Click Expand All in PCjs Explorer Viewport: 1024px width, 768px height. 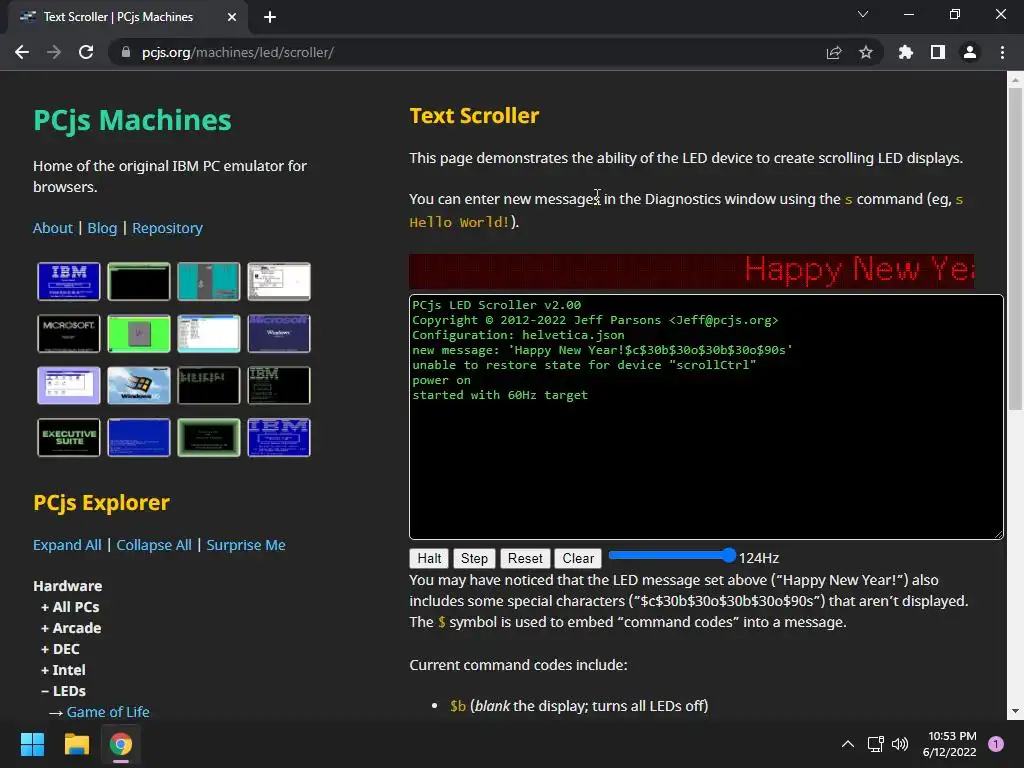click(x=67, y=545)
